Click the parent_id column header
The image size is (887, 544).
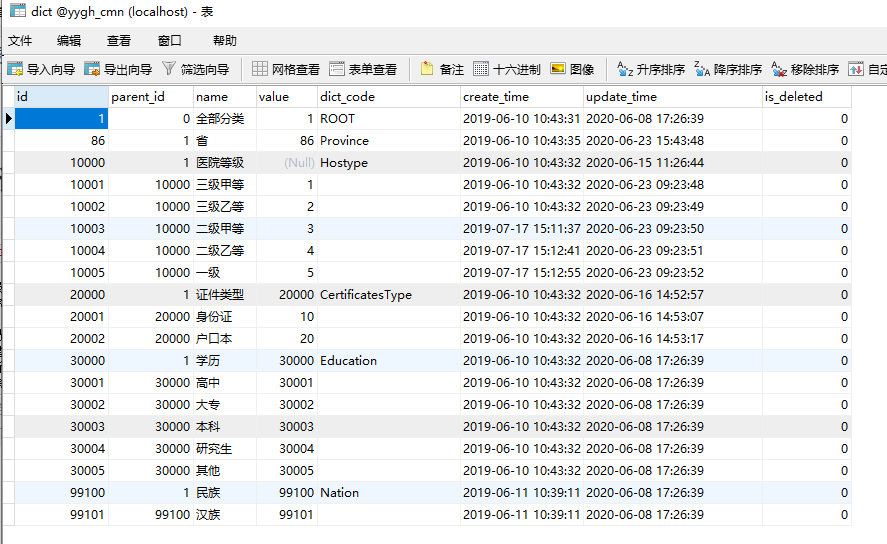coord(150,97)
